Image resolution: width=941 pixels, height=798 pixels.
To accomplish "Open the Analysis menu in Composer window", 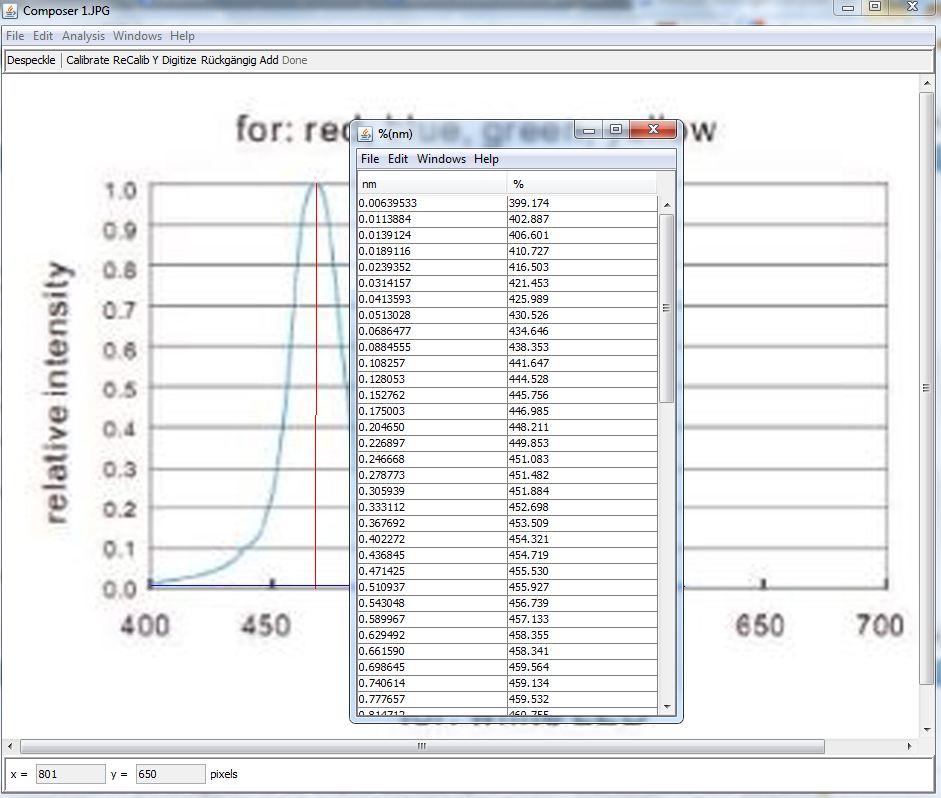I will click(83, 36).
